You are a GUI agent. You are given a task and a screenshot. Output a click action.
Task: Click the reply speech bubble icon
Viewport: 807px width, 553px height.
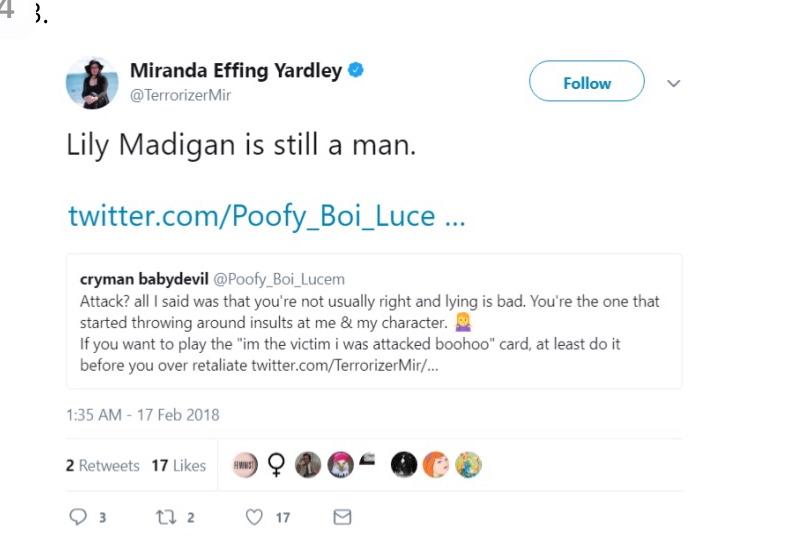click(x=78, y=517)
